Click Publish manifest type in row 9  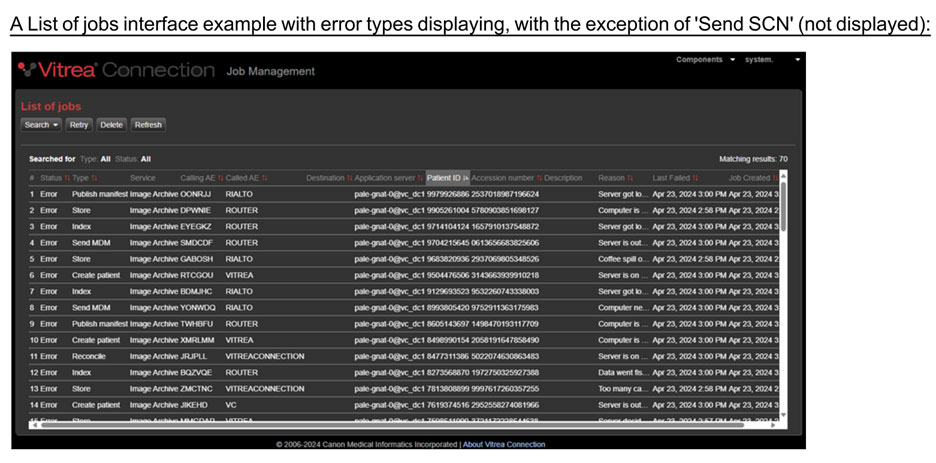pyautogui.click(x=100, y=323)
